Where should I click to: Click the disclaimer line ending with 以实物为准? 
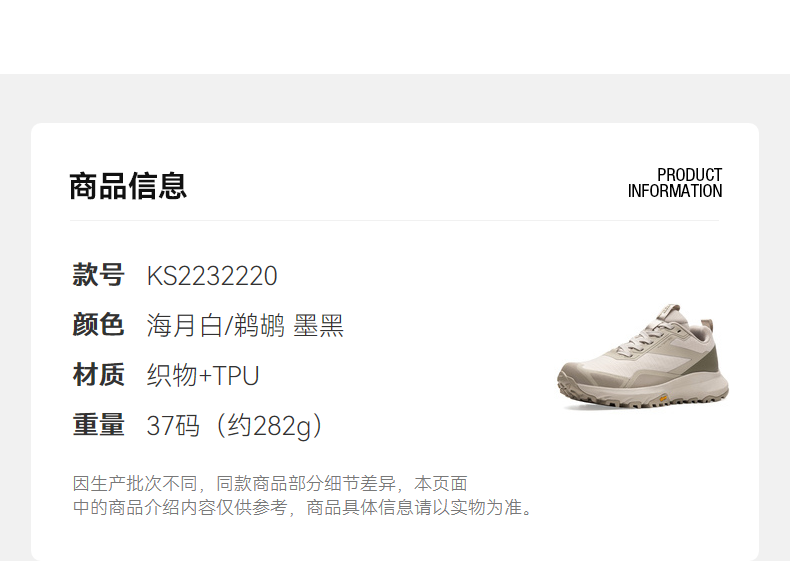[302, 507]
